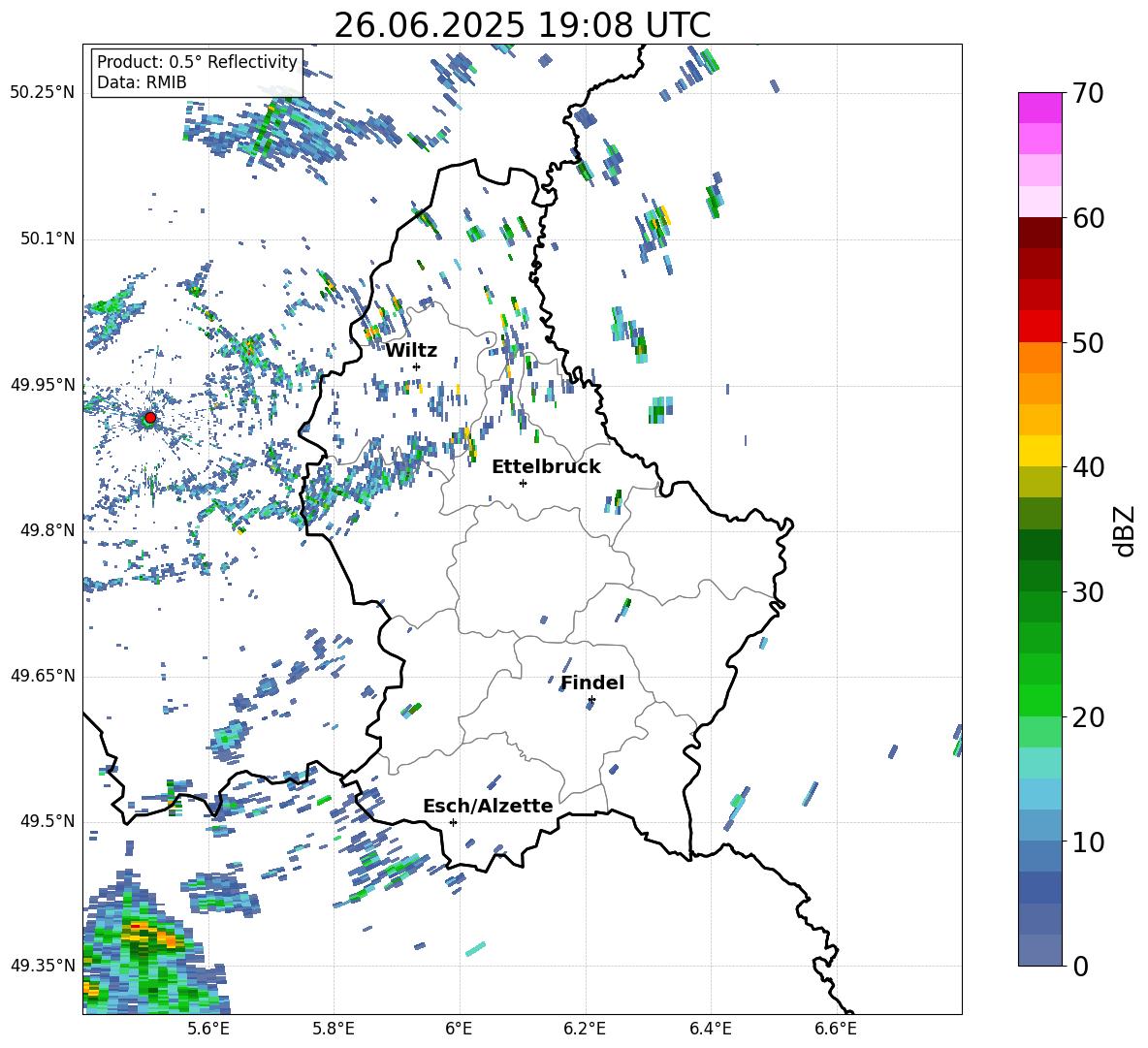Click the 6.2°E longitude tick label
Screen dimensions: 1148x1048
[585, 1029]
